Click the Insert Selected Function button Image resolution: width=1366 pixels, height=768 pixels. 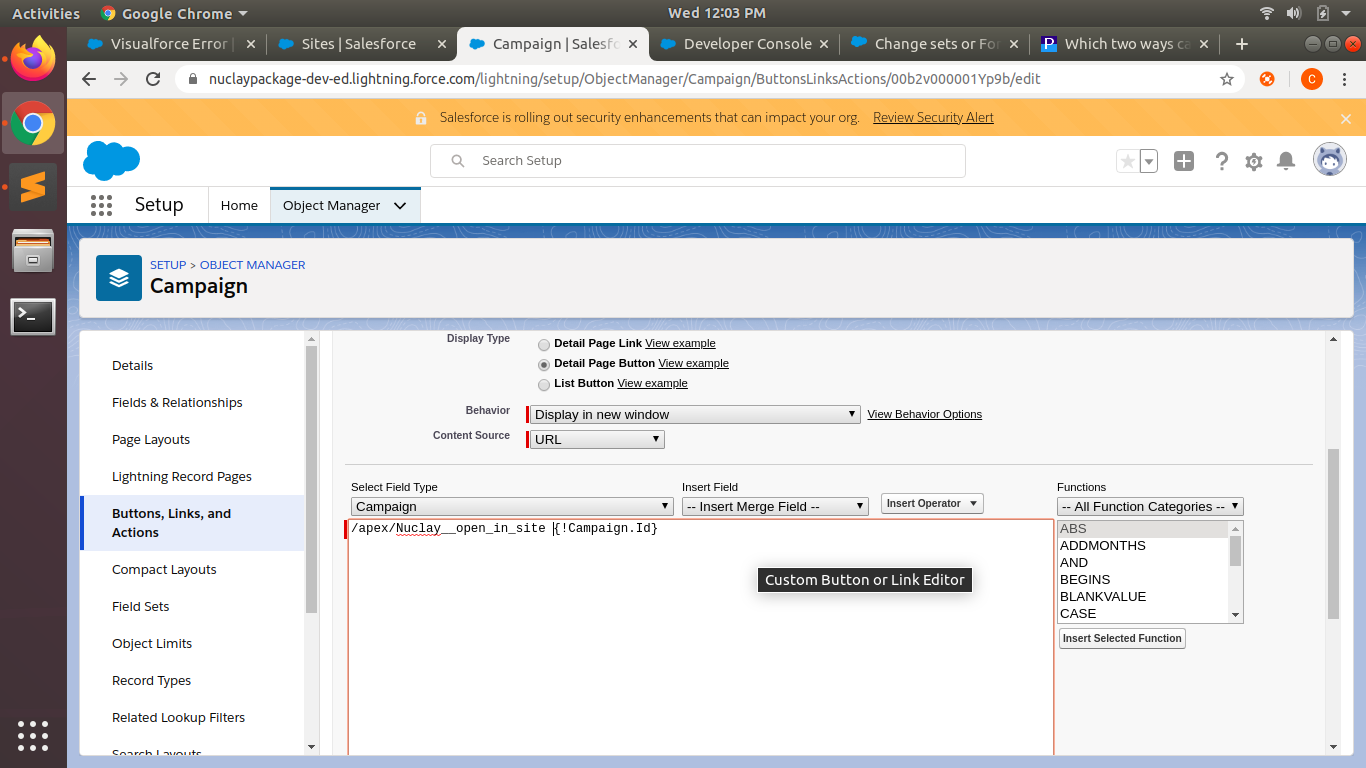tap(1121, 638)
